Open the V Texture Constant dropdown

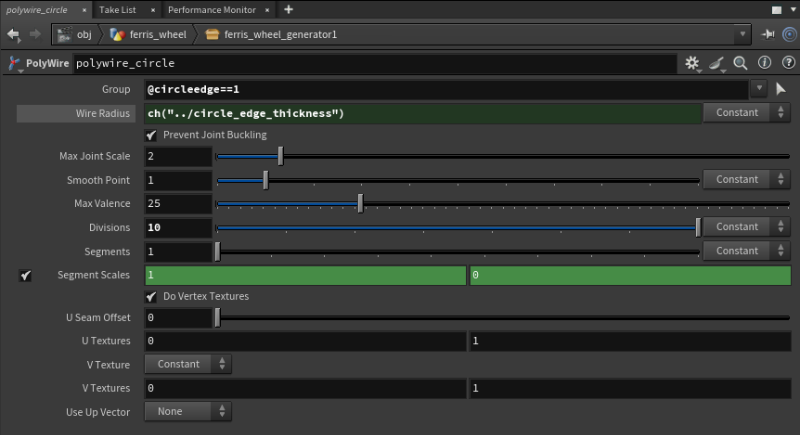(188, 364)
